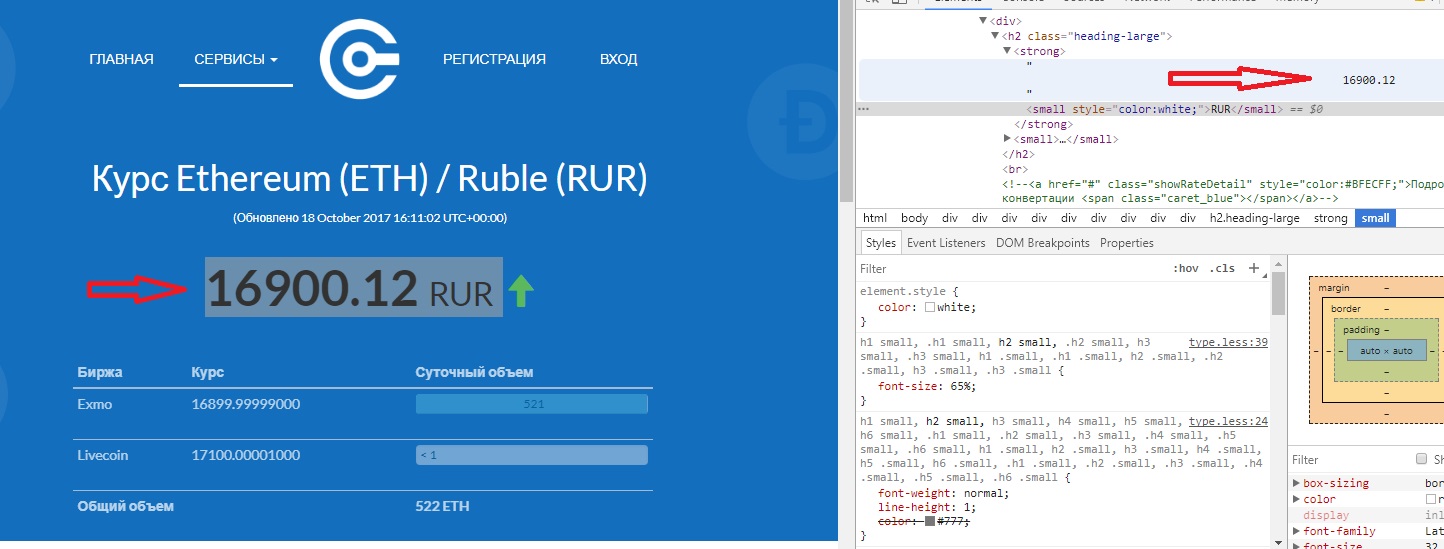Screen dimensions: 1444x549
Task: Click scroll-down arrow of Styles pane
Action: point(1278,543)
